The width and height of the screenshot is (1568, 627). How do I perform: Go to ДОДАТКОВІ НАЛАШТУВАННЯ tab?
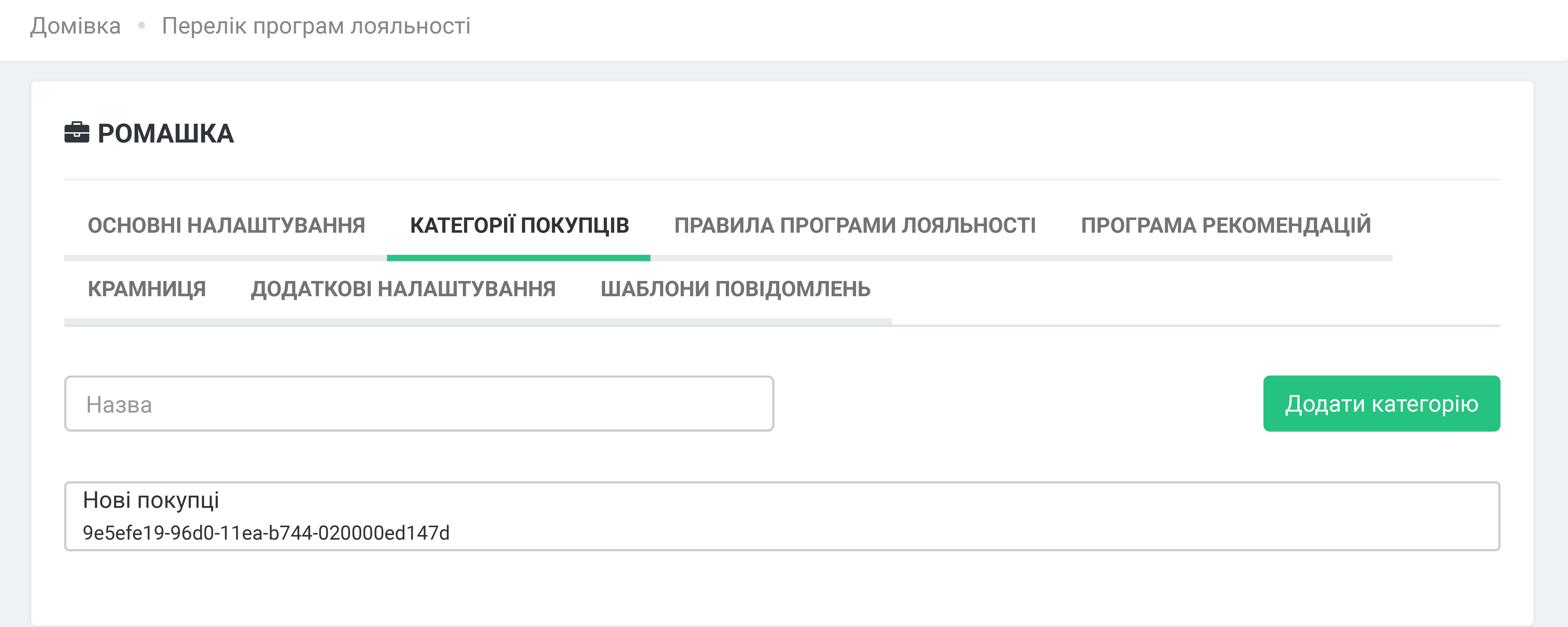403,289
